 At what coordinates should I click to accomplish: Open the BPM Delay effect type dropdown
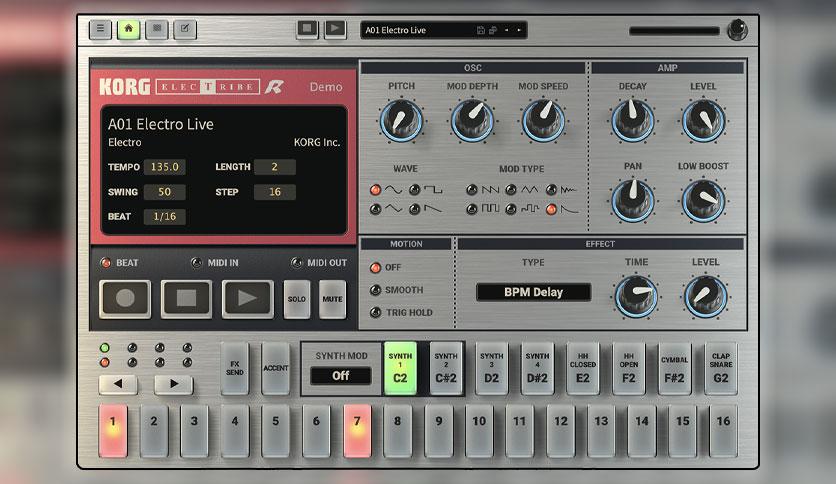coord(533,292)
